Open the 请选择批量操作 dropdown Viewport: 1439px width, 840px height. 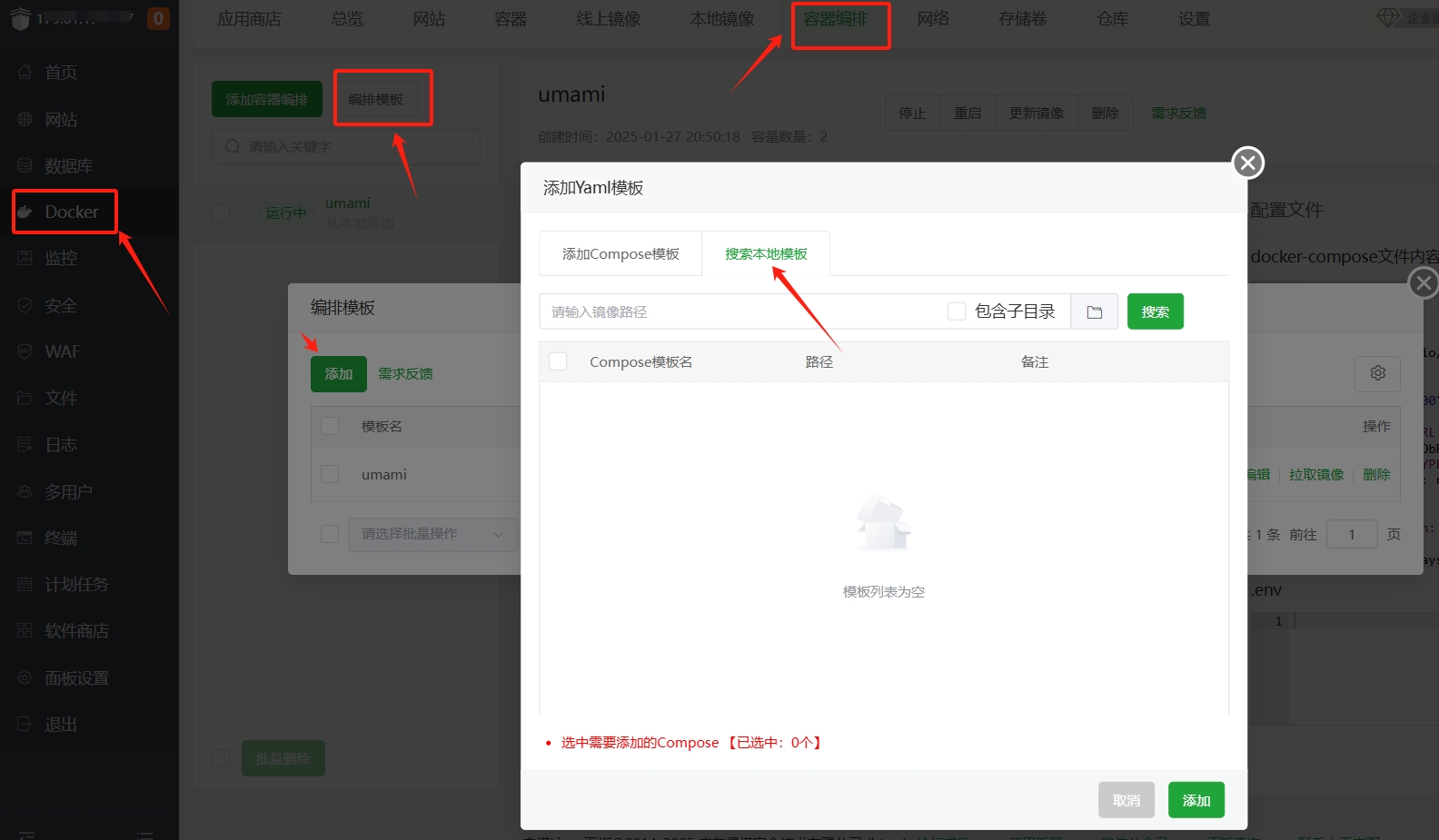pyautogui.click(x=433, y=534)
